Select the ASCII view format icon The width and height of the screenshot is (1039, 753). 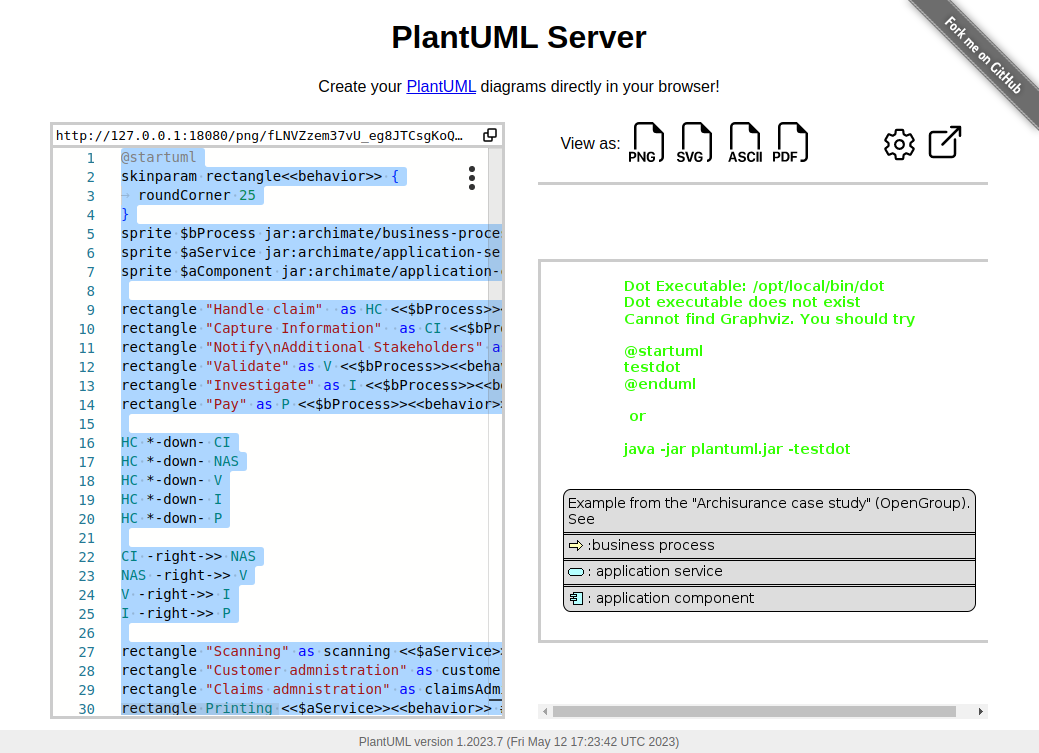744,142
